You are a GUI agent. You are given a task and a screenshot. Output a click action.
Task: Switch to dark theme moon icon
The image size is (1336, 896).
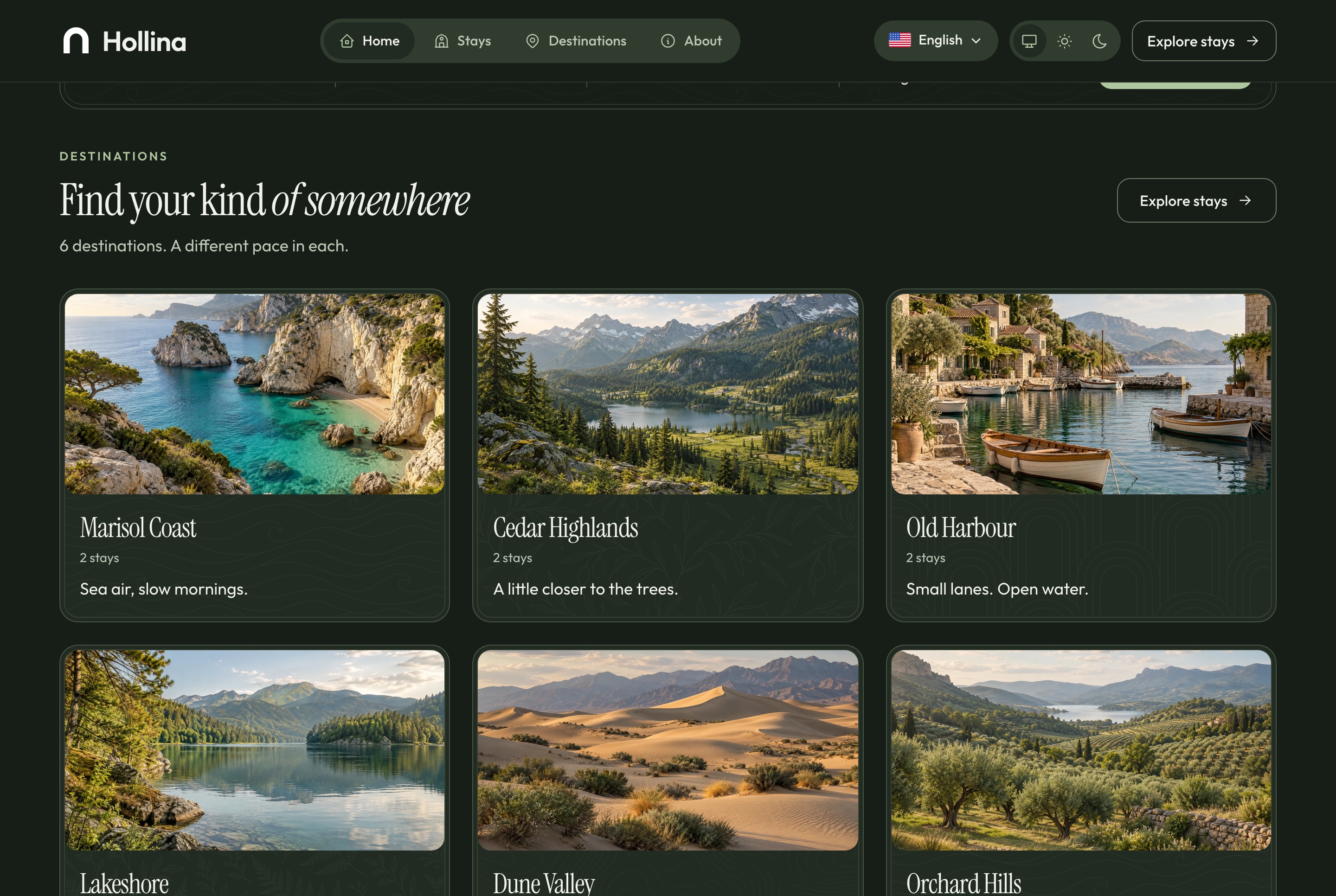point(1099,41)
